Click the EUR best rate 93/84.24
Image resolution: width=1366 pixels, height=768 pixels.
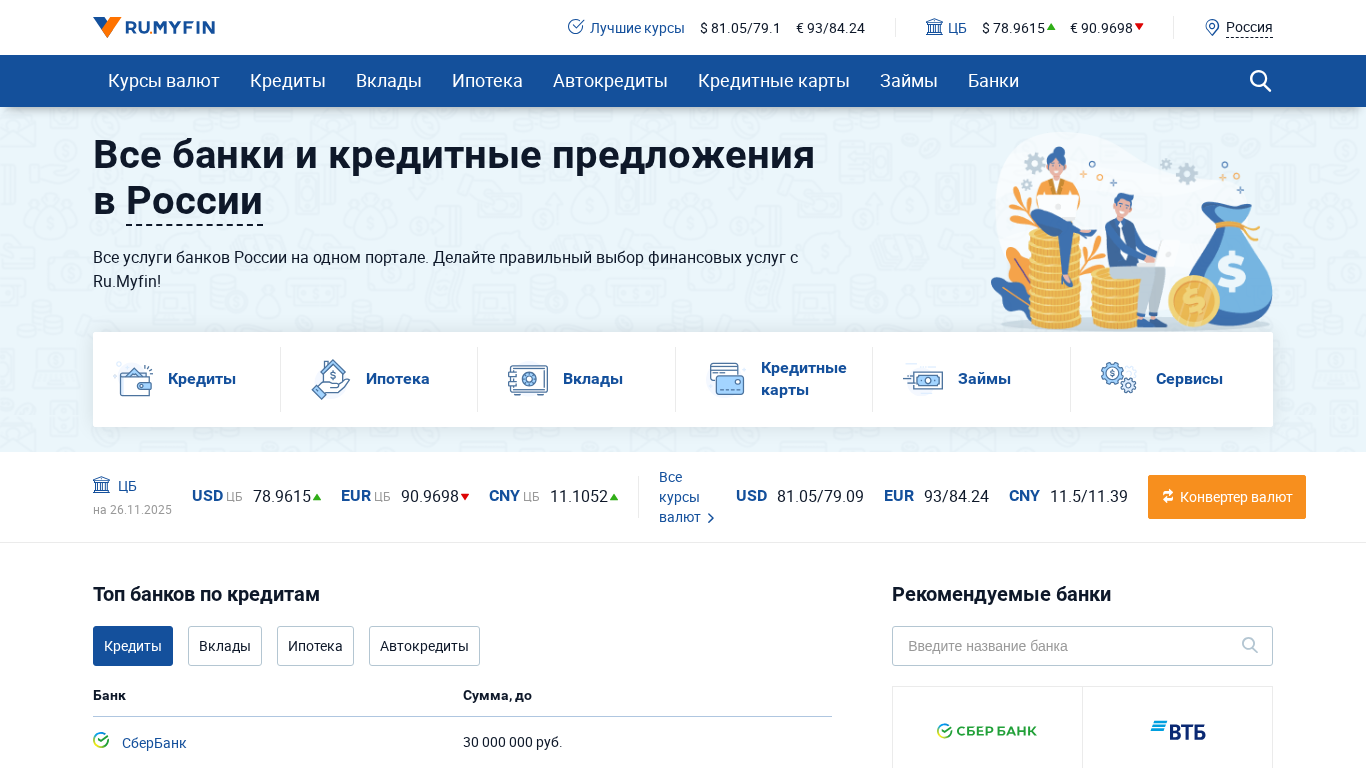(956, 496)
